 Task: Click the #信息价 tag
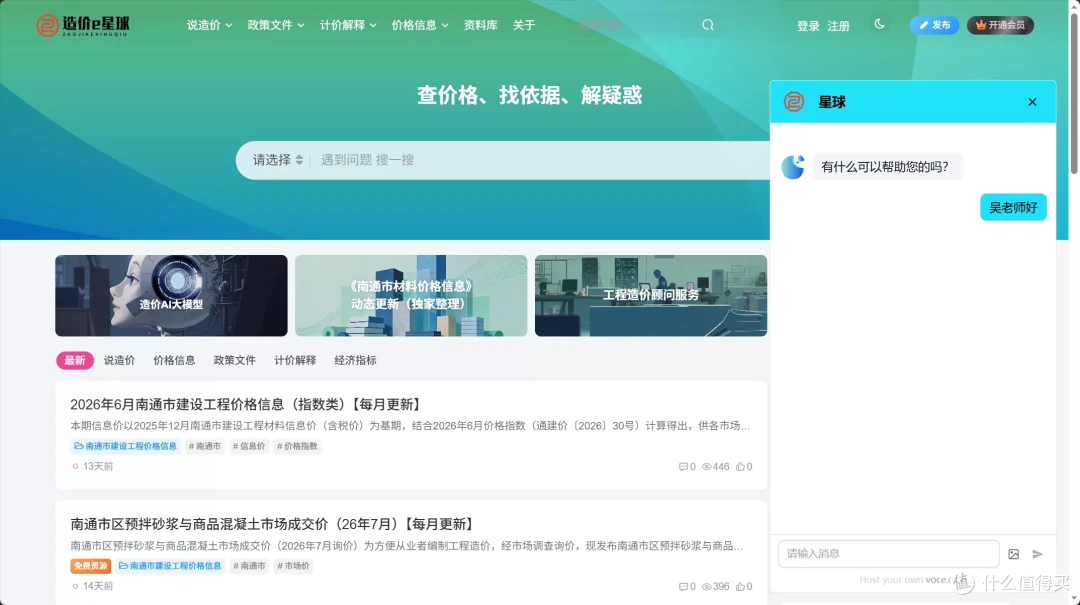(249, 446)
